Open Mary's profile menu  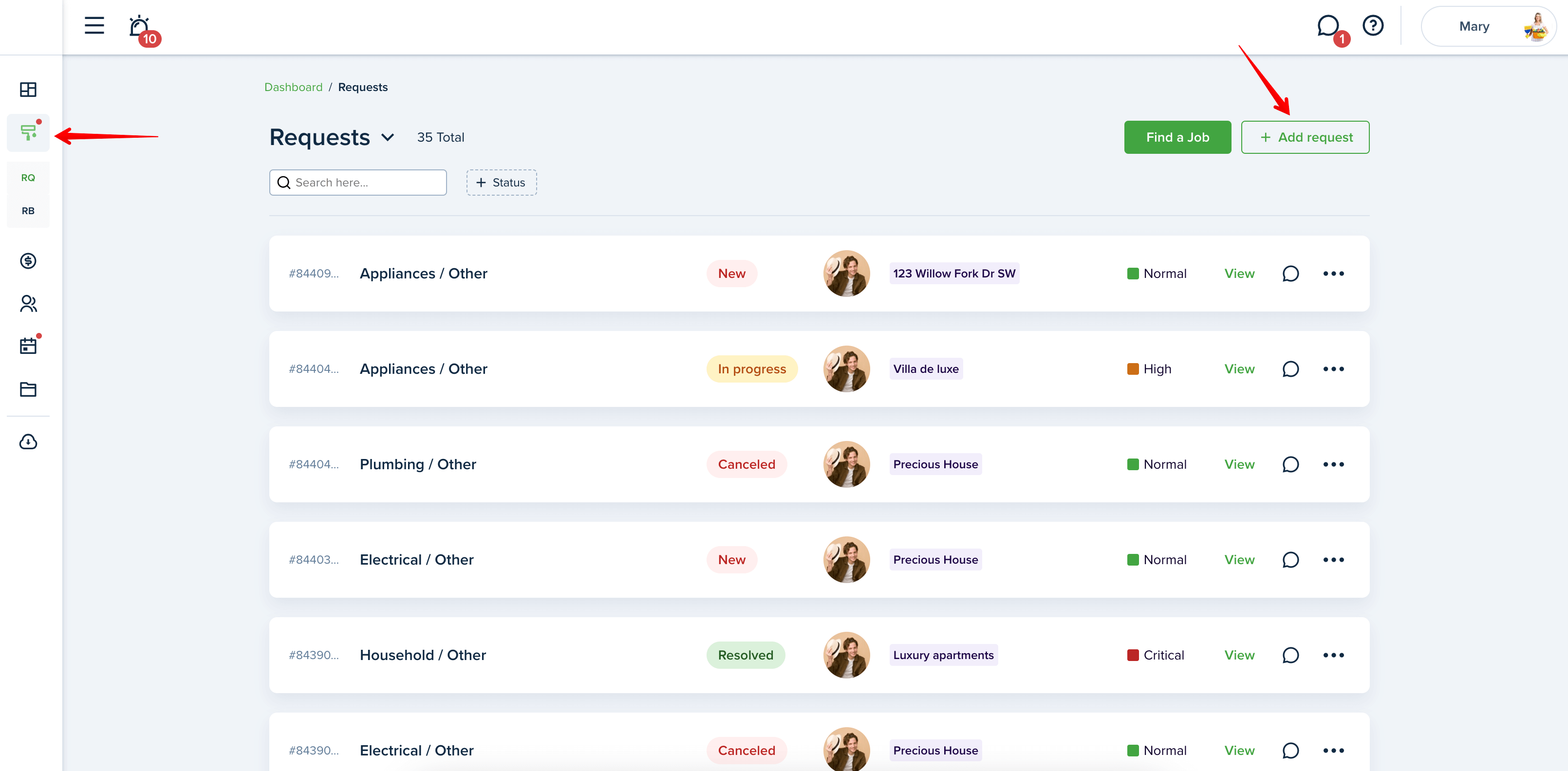coord(1489,26)
